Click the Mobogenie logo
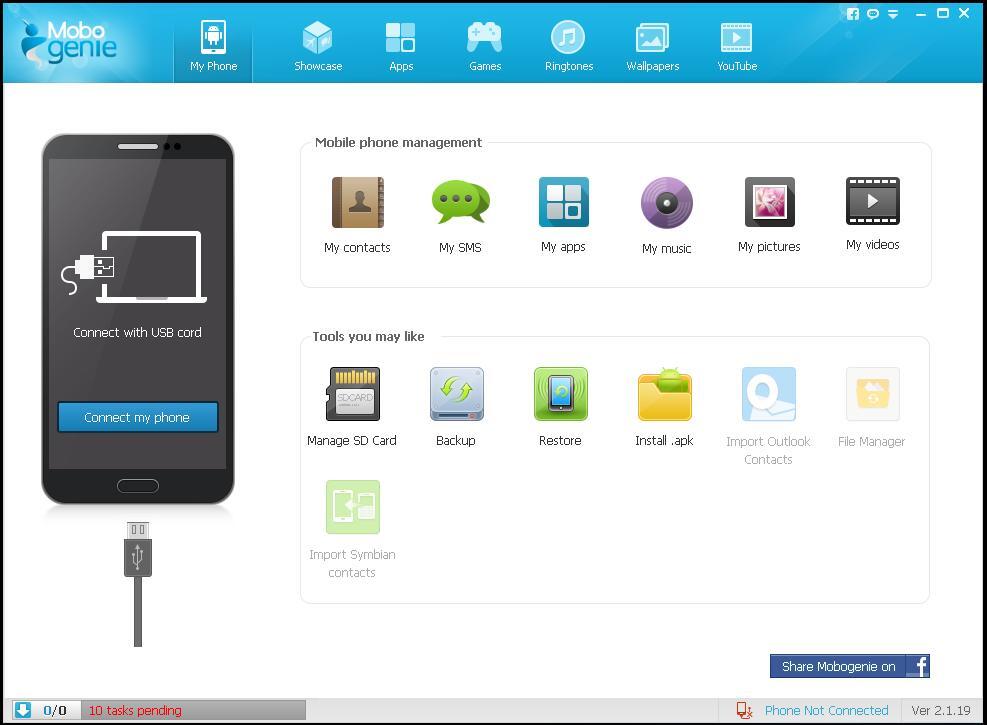Screen dimensions: 987x725 69,43
